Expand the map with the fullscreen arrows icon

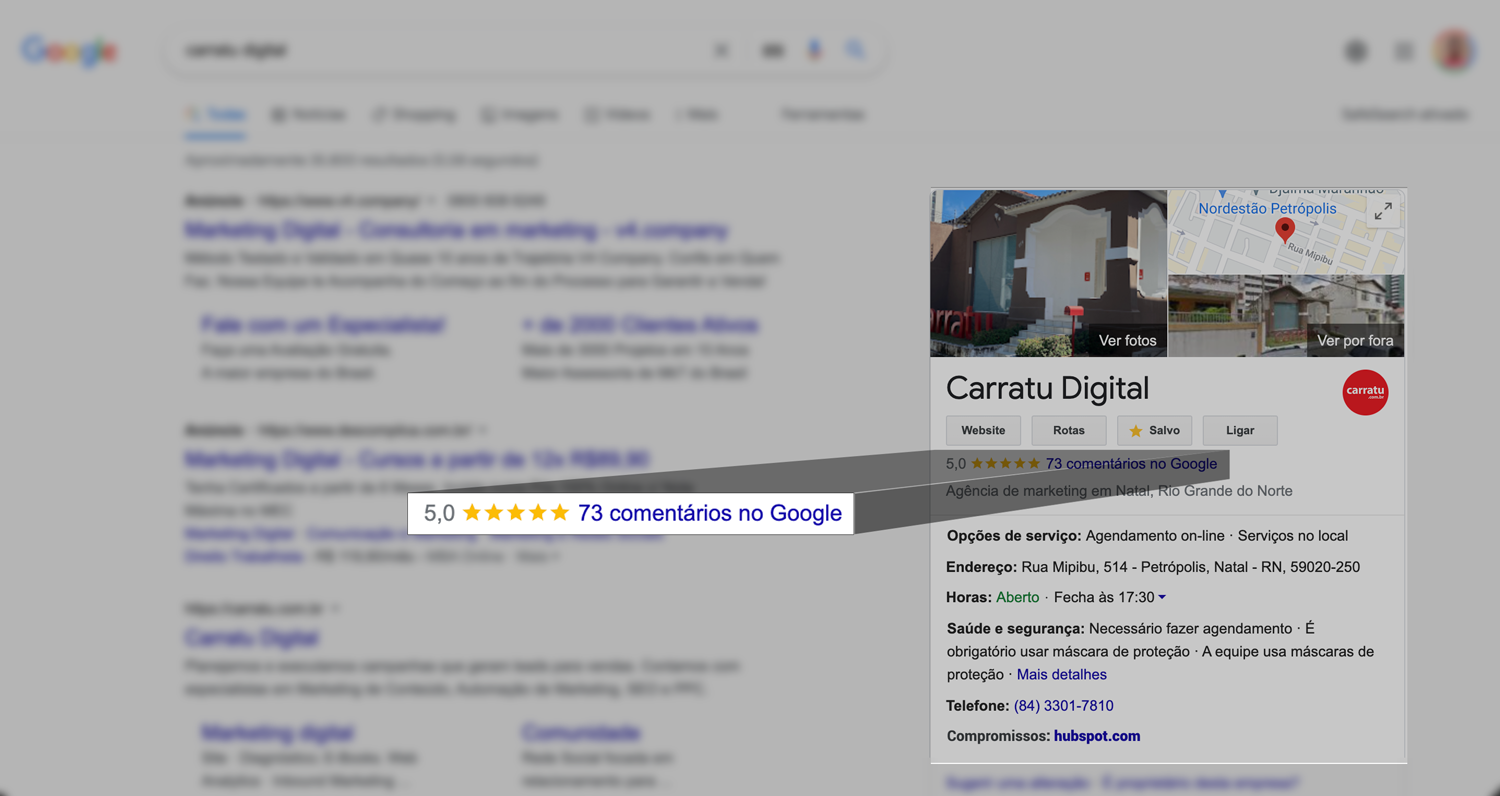[x=1383, y=211]
